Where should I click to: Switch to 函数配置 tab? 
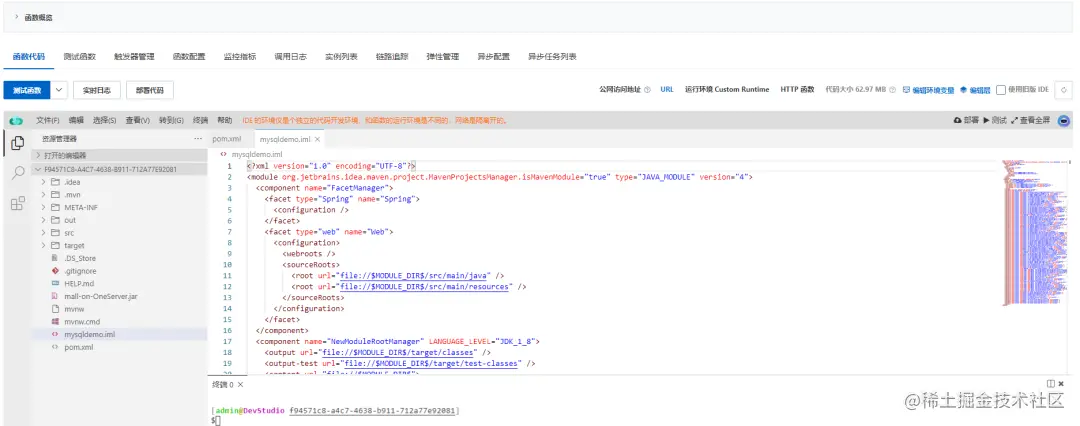click(x=189, y=57)
